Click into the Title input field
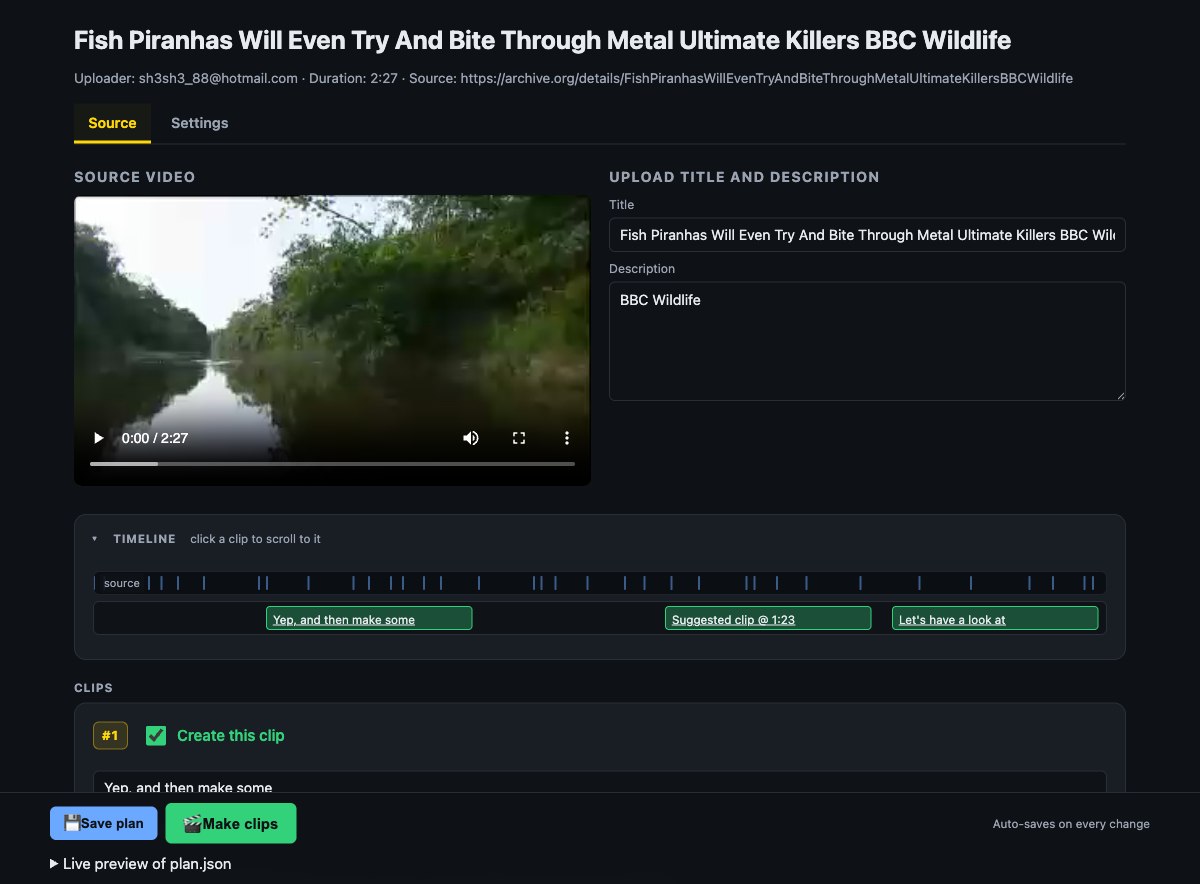Image resolution: width=1200 pixels, height=884 pixels. coord(867,235)
